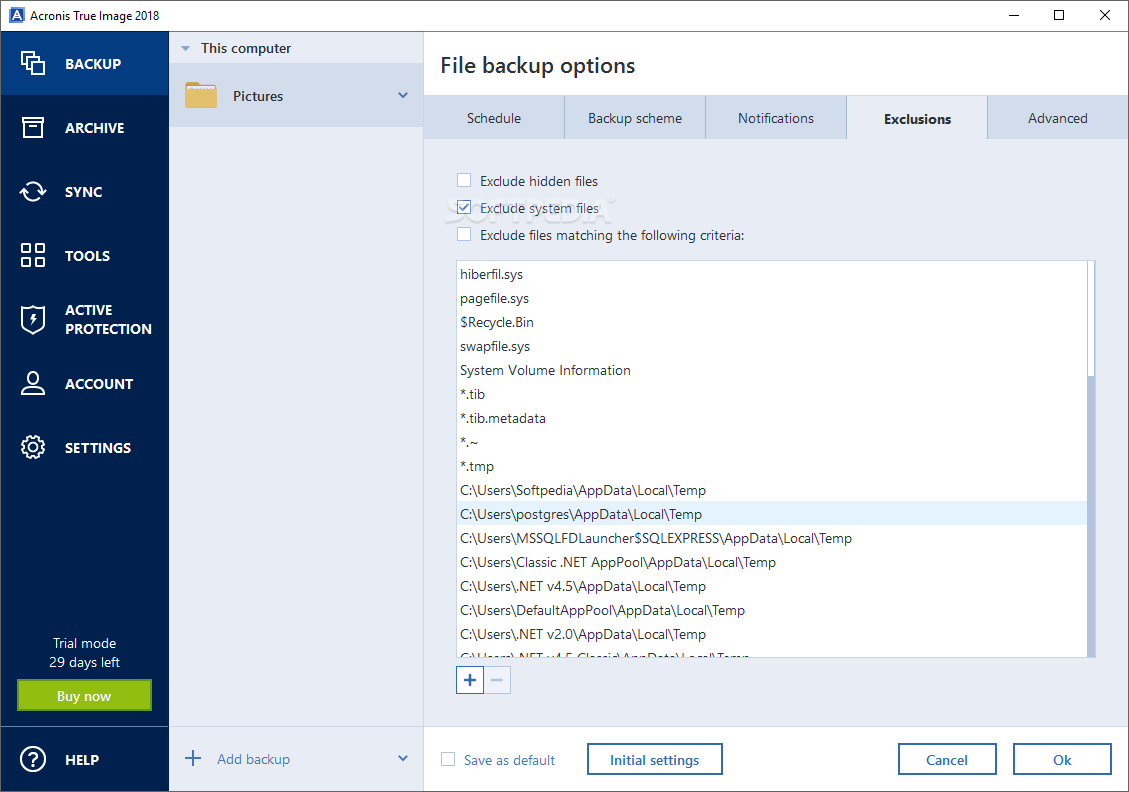The width and height of the screenshot is (1129, 792).
Task: Enable Exclude hidden files checkbox
Action: 464,180
